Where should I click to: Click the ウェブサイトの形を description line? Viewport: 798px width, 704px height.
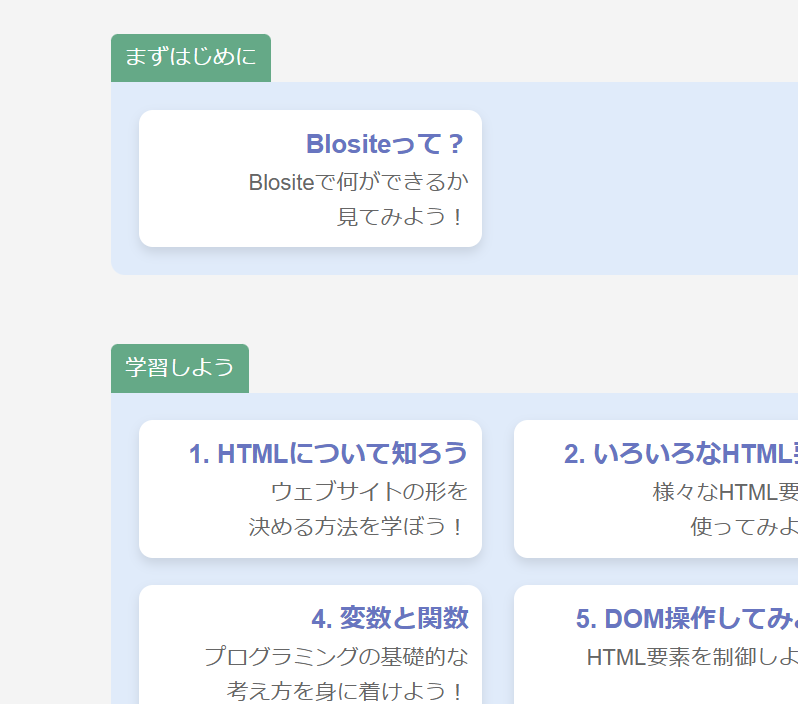point(368,492)
